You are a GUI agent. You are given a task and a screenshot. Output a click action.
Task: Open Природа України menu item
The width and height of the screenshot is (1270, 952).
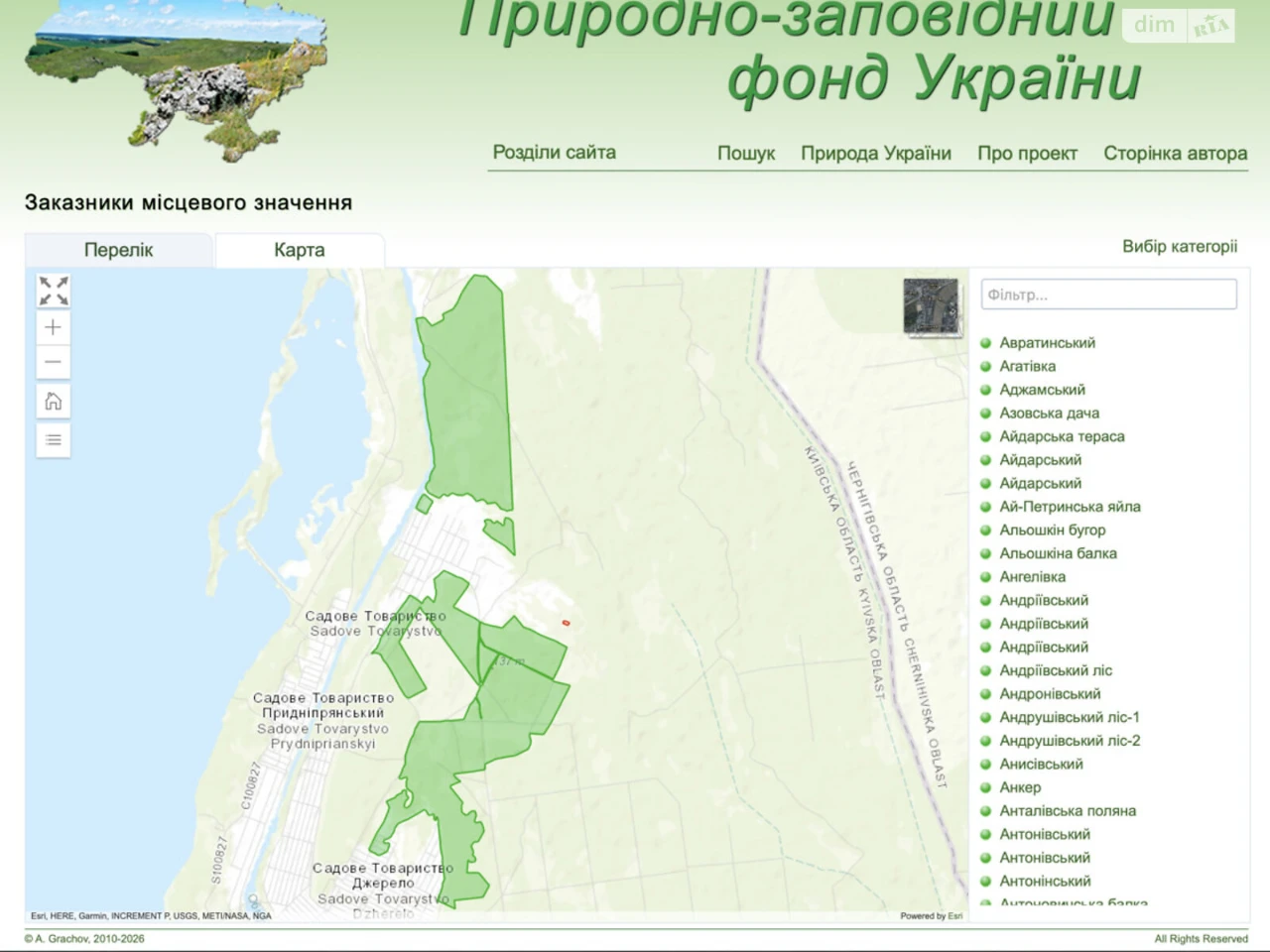pyautogui.click(x=876, y=154)
